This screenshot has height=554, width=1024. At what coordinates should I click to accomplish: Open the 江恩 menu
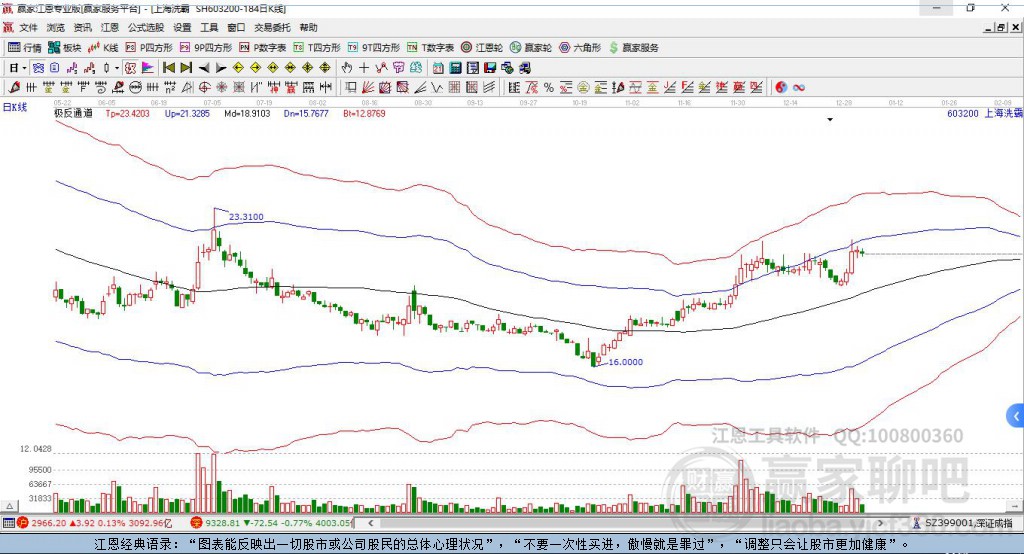[x=110, y=27]
